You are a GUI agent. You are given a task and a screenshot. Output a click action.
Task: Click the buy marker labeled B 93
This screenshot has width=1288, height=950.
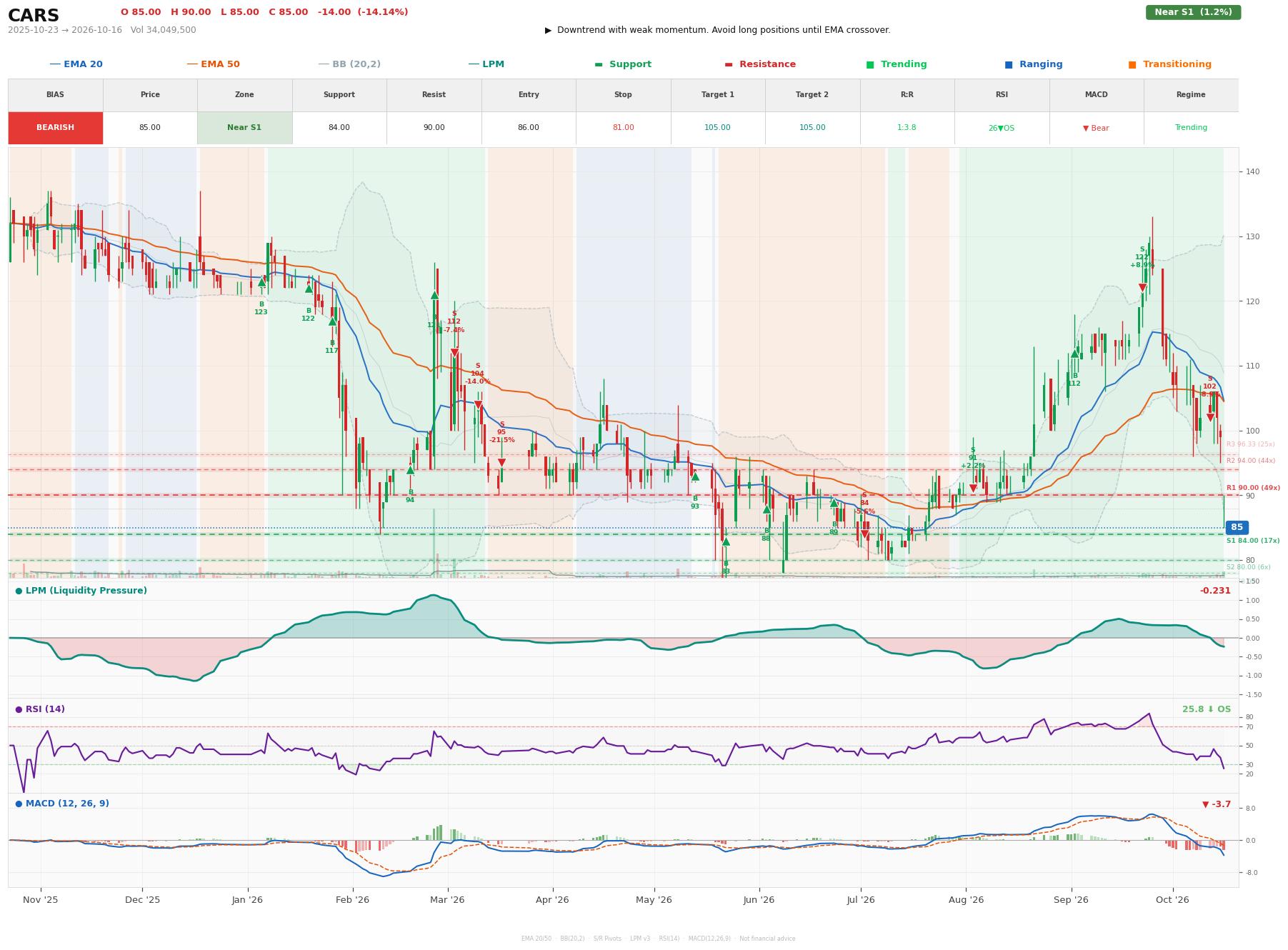pyautogui.click(x=695, y=476)
